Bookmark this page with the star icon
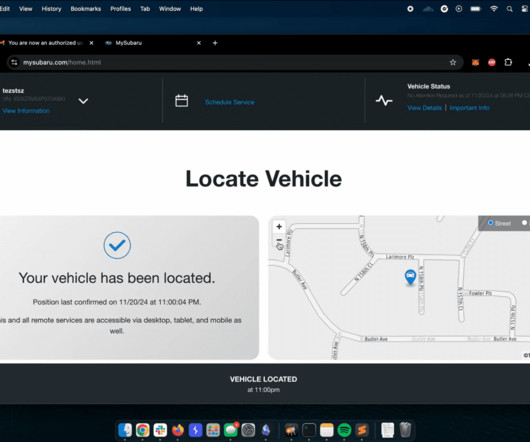 click(453, 62)
